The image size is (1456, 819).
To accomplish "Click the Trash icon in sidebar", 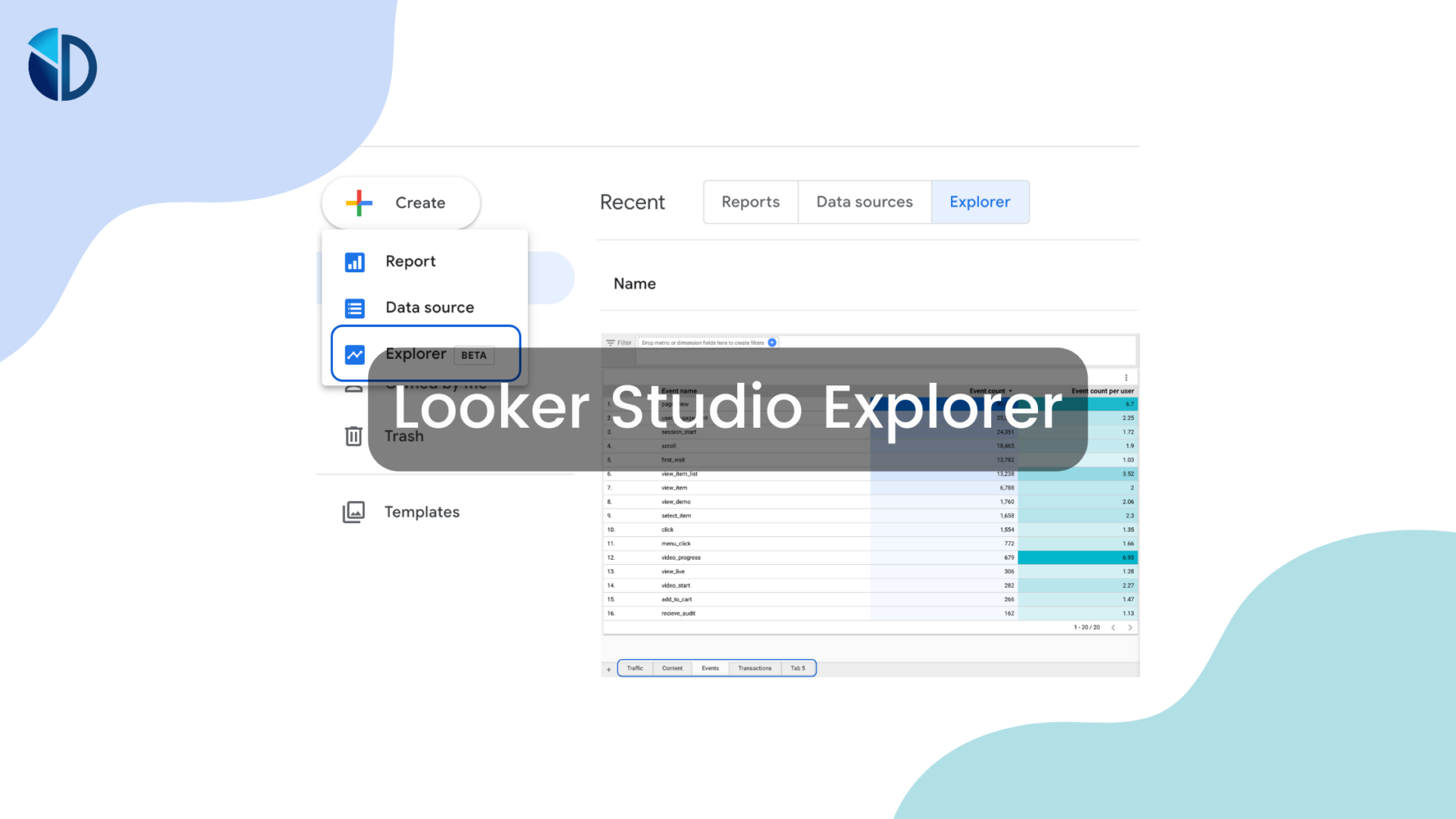I will pos(357,435).
